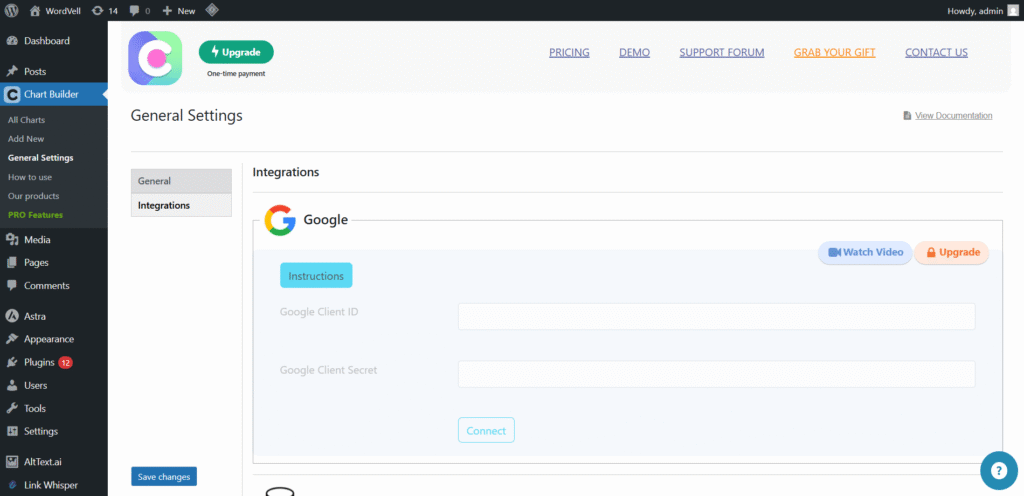Click the Google logo icon

pos(280,220)
